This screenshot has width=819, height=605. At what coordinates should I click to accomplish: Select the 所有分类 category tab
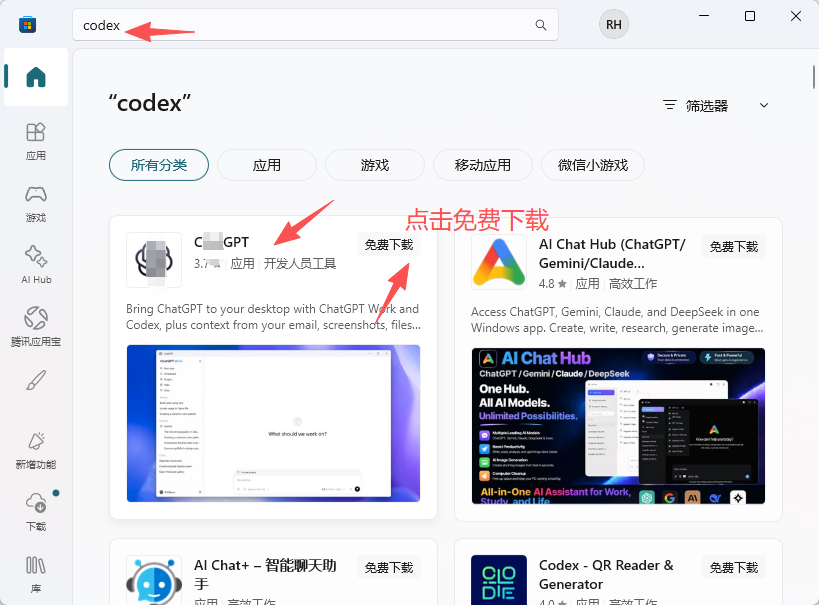click(x=159, y=165)
